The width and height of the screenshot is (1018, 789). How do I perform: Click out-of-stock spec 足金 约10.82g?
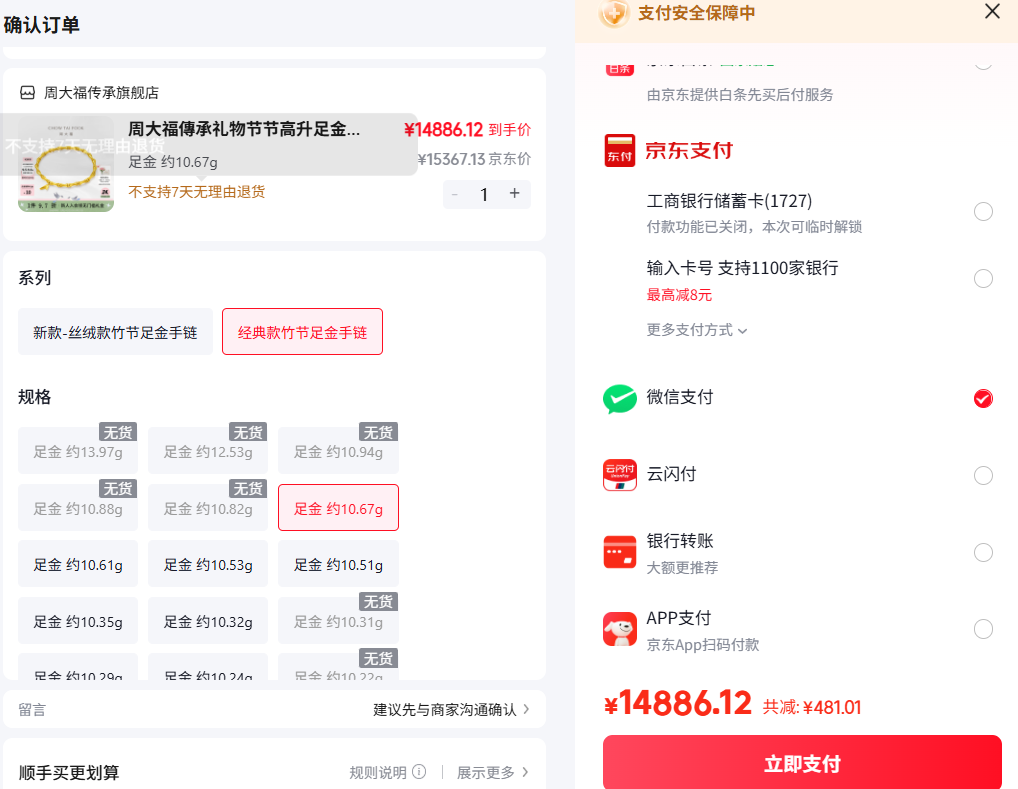tap(208, 508)
